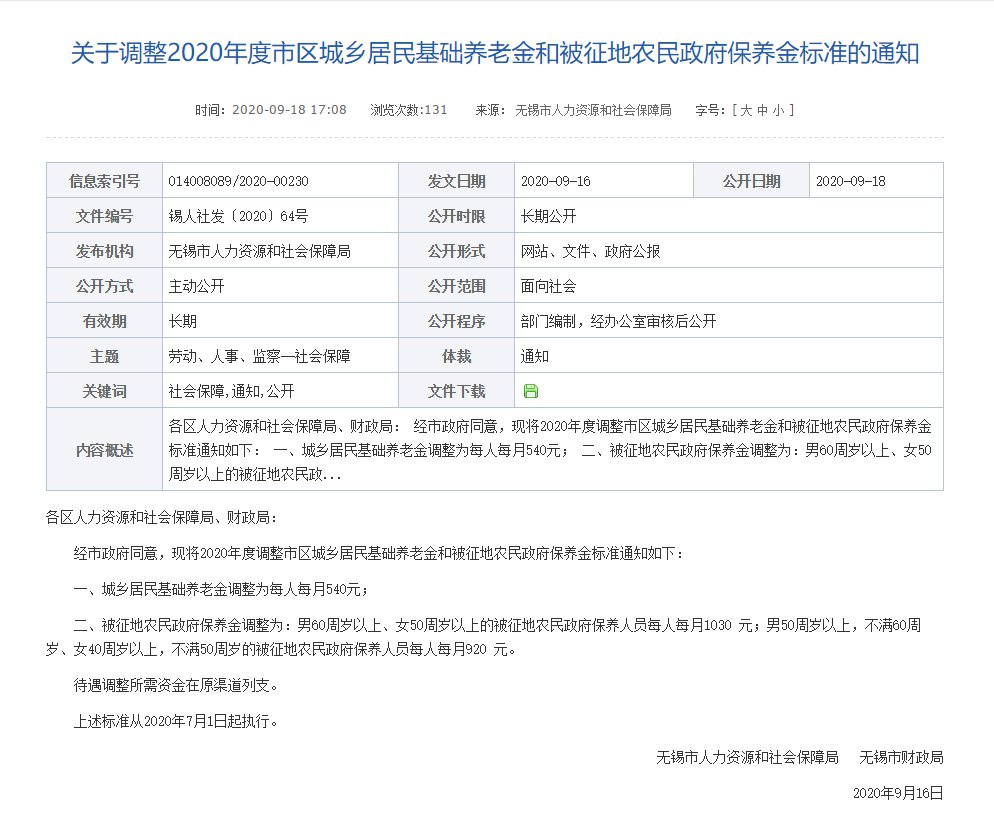Click the 浏览次数 view count
Screen dimensions: 994x817
click(x=409, y=110)
